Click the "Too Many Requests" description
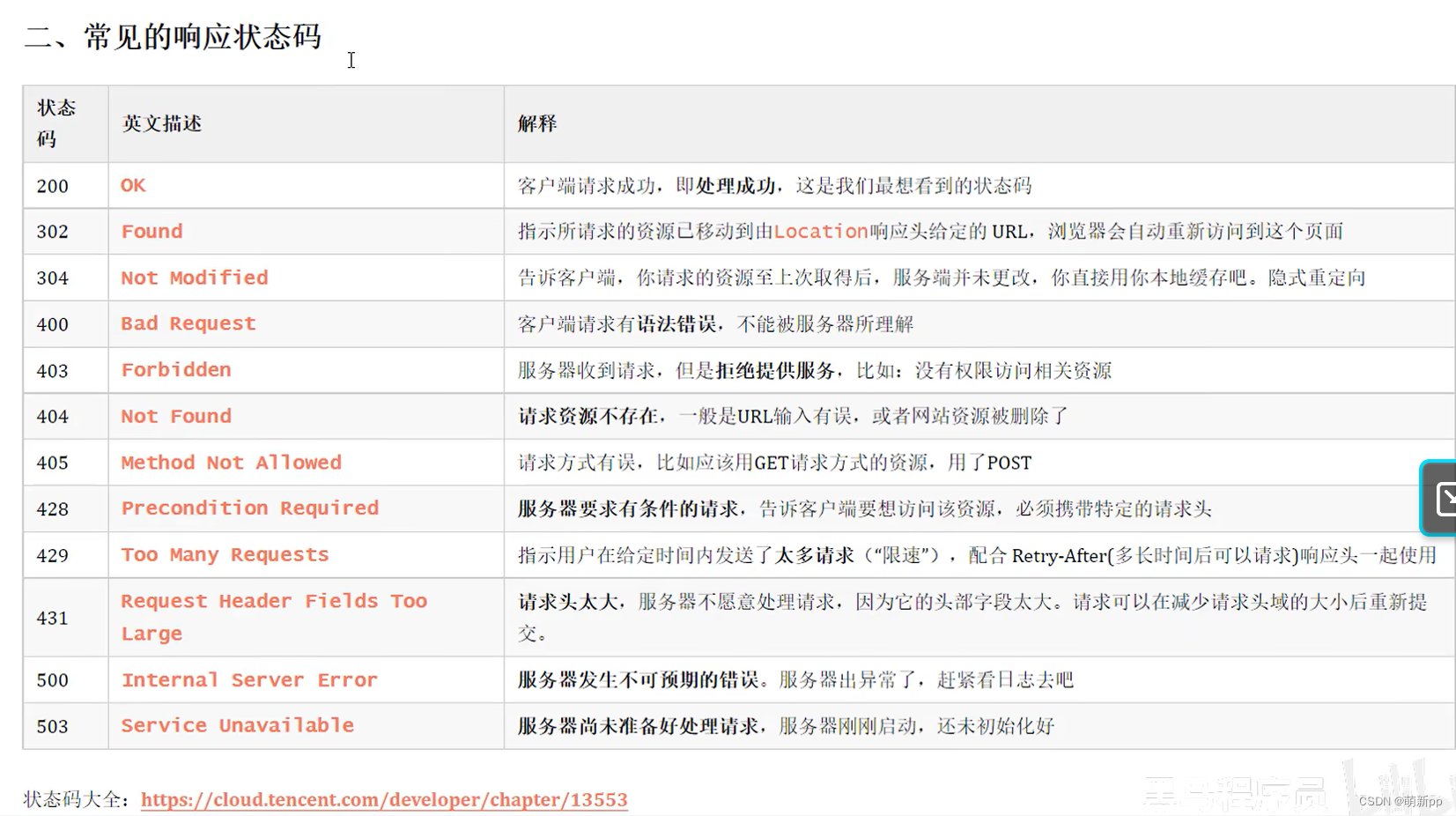This screenshot has height=816, width=1456. pyautogui.click(x=225, y=555)
